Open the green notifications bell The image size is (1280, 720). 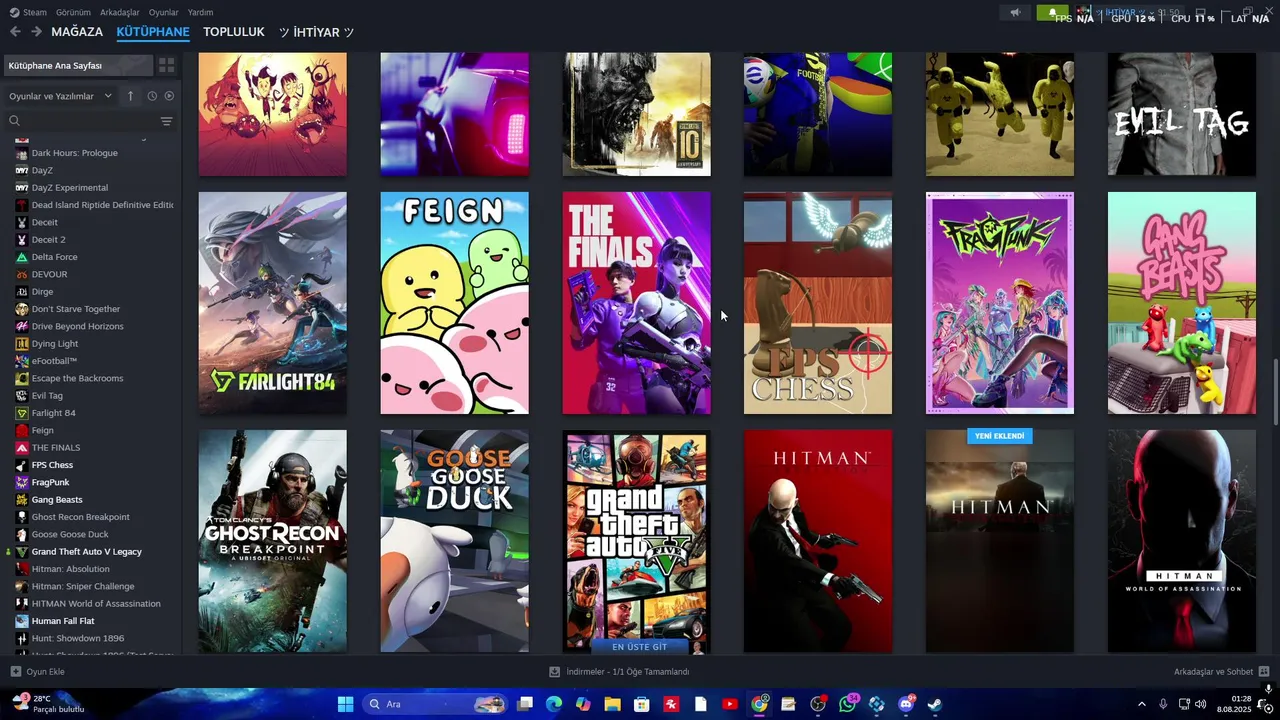(1052, 13)
